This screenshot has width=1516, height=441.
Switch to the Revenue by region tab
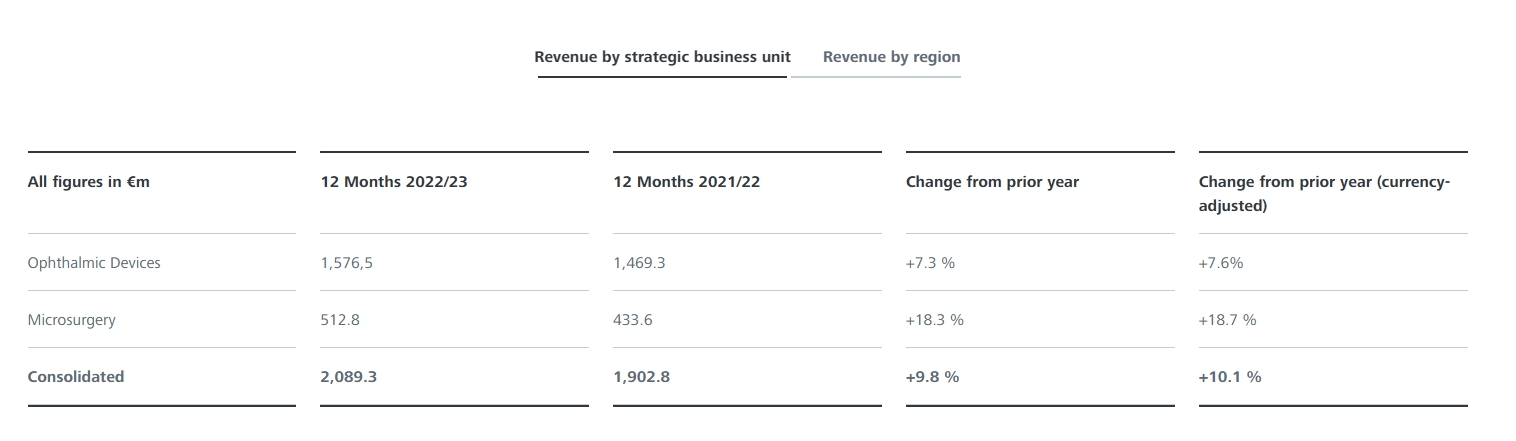(x=891, y=57)
